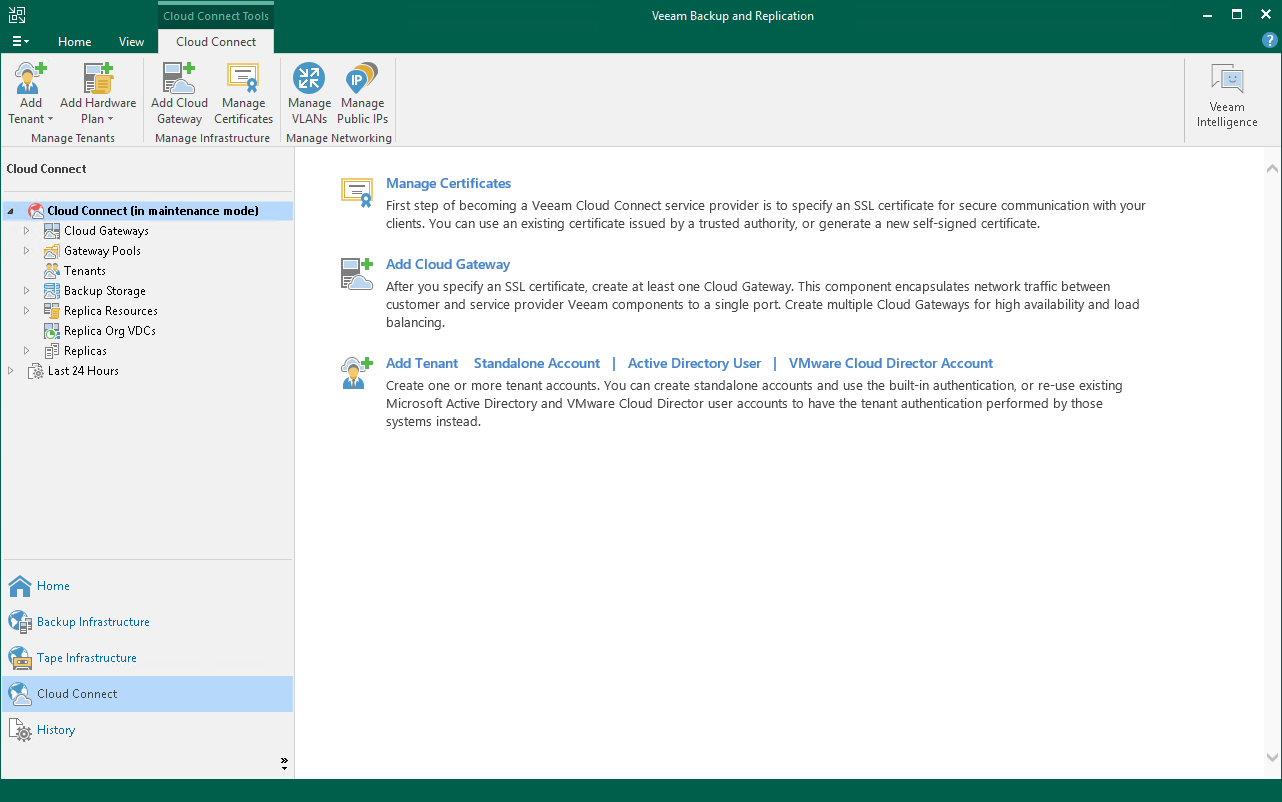Open the History view label
This screenshot has height=802, width=1282.
pyautogui.click(x=56, y=730)
